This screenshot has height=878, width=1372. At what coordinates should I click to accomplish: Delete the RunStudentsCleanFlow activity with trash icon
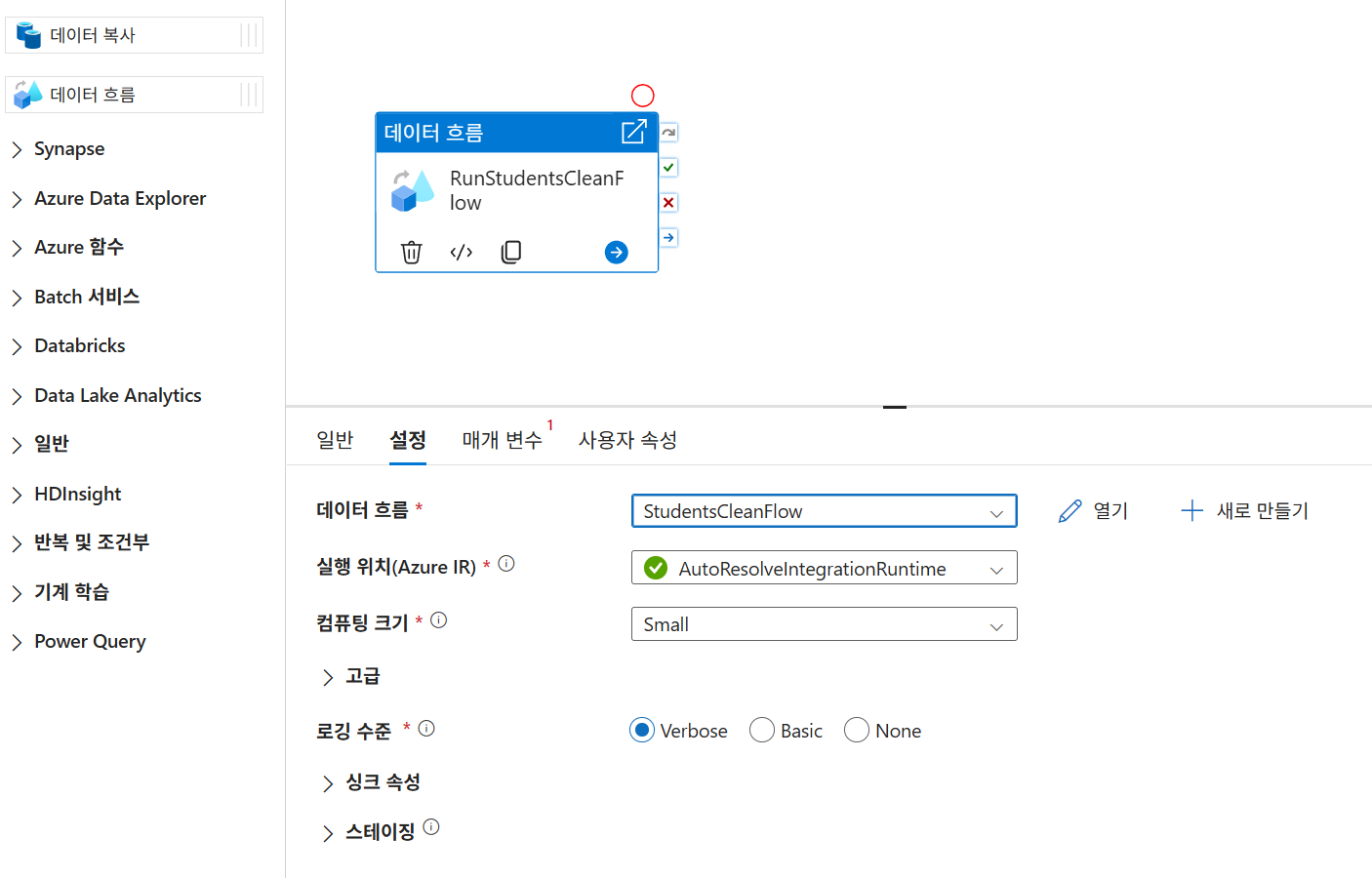[412, 252]
